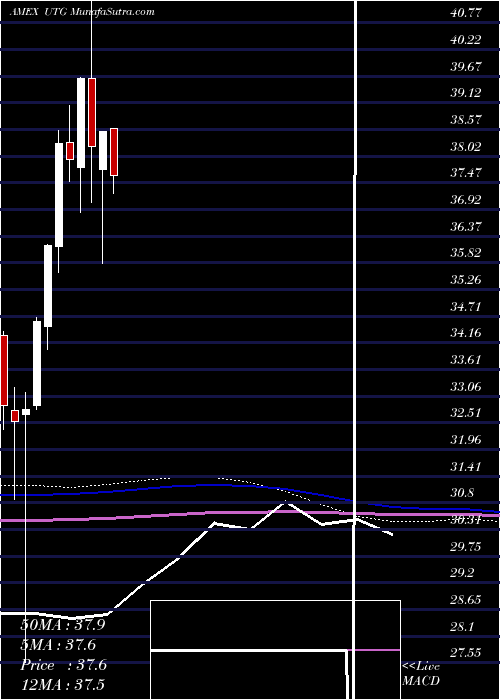This screenshot has height=700, width=500.
Task: Click the 39.67 price axis label
Action: [x=466, y=67]
